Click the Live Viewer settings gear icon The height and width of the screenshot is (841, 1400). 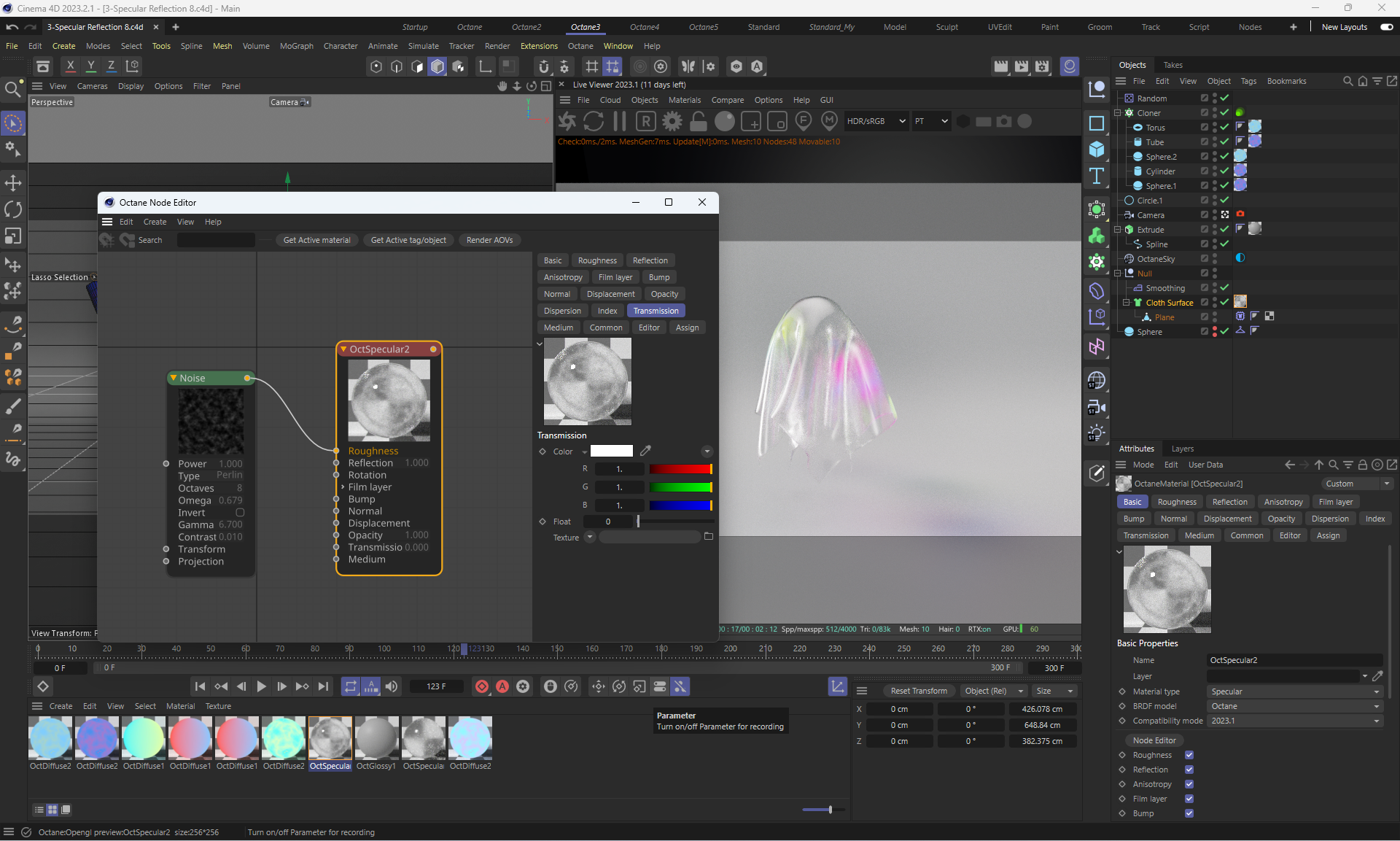pyautogui.click(x=672, y=121)
